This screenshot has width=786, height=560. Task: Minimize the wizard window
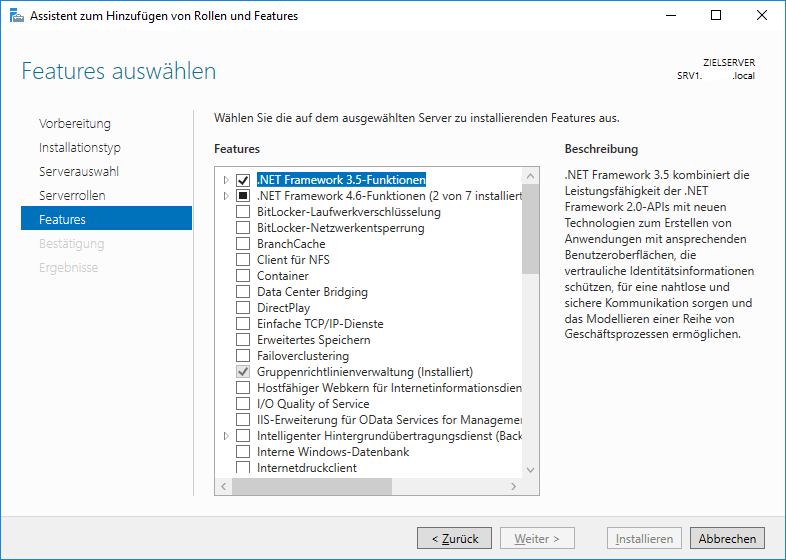pos(671,16)
